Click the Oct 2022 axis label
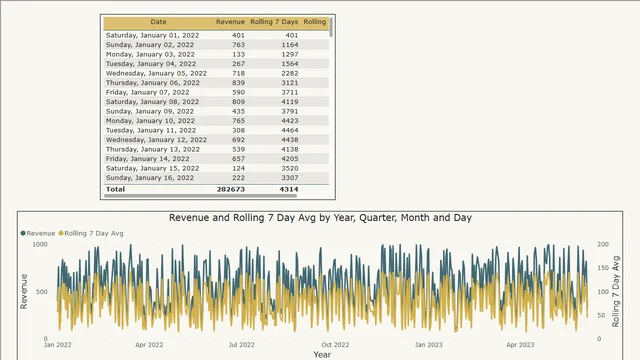640x360 pixels. click(335, 345)
